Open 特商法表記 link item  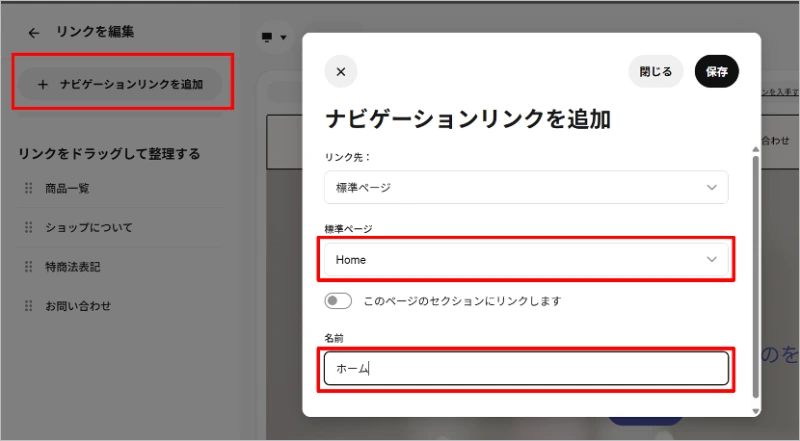click(x=72, y=267)
